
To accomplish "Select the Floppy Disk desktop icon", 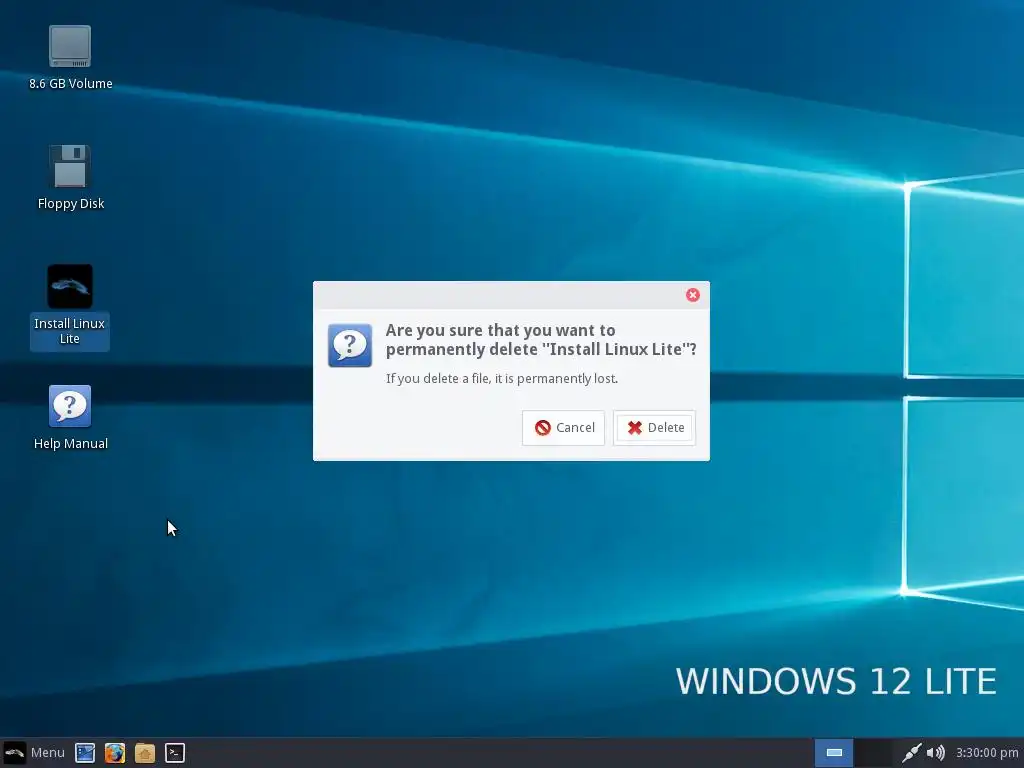I will click(70, 166).
